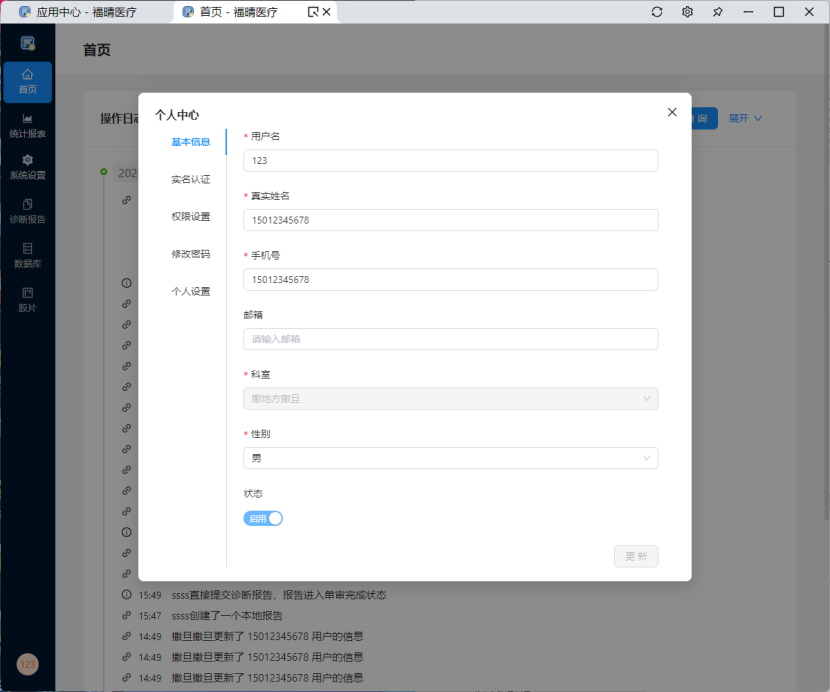830x692 pixels.
Task: Switch to the 修改密码 tab
Action: pos(190,254)
